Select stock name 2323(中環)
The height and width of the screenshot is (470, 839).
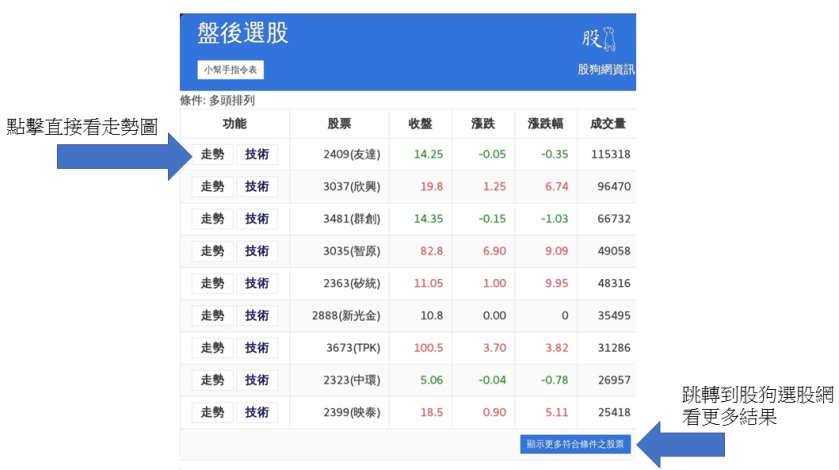pyautogui.click(x=352, y=380)
